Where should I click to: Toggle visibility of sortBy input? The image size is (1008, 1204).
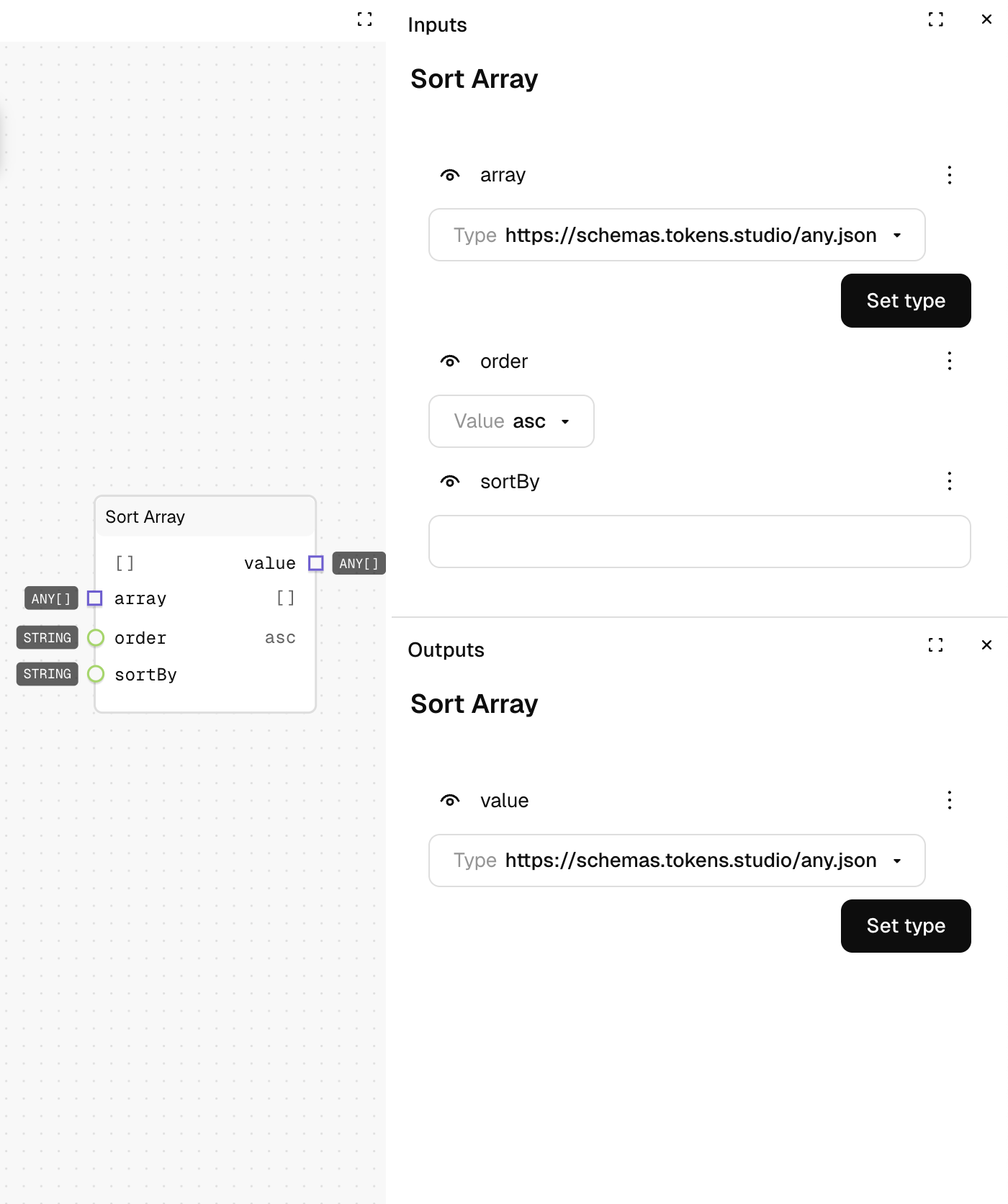450,482
